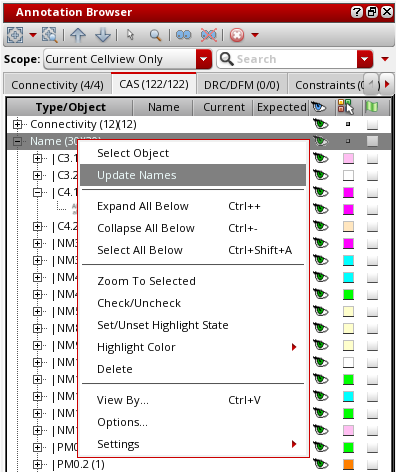396x472 pixels.
Task: Check the marker checkbox for PM0.2 (1) row
Action: pos(372,464)
